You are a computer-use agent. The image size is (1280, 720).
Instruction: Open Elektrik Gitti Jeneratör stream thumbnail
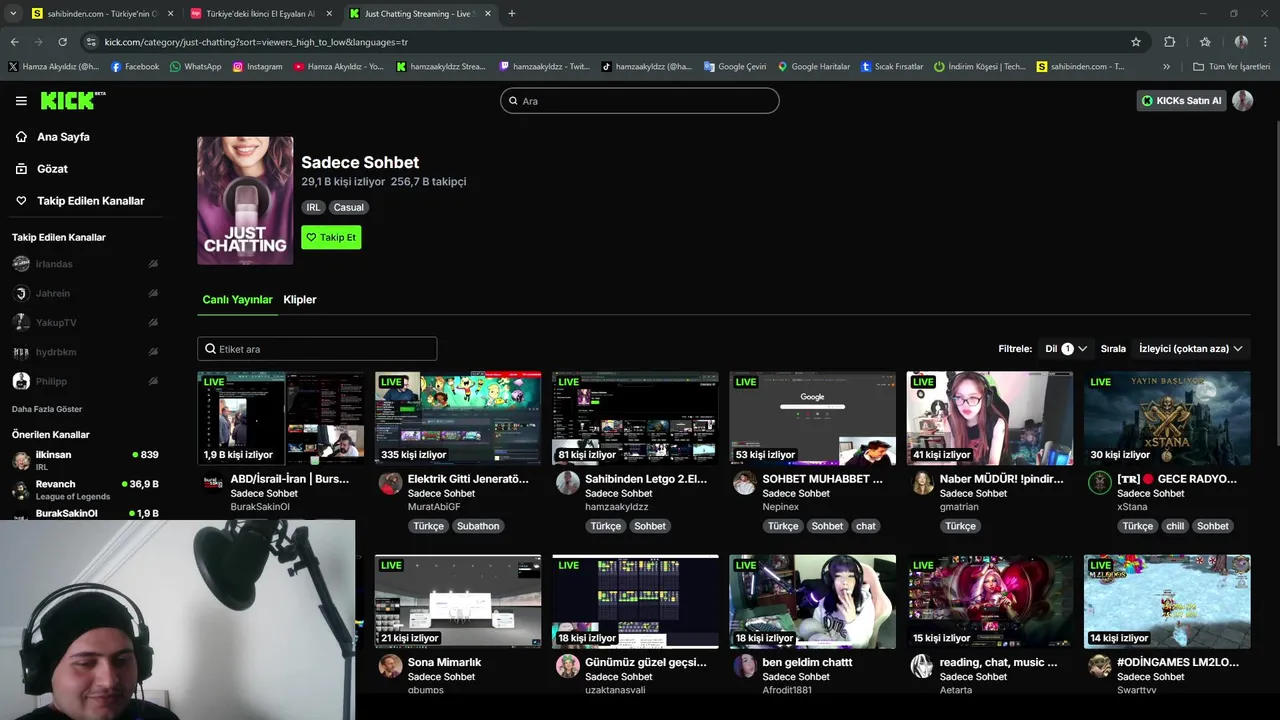tap(458, 418)
